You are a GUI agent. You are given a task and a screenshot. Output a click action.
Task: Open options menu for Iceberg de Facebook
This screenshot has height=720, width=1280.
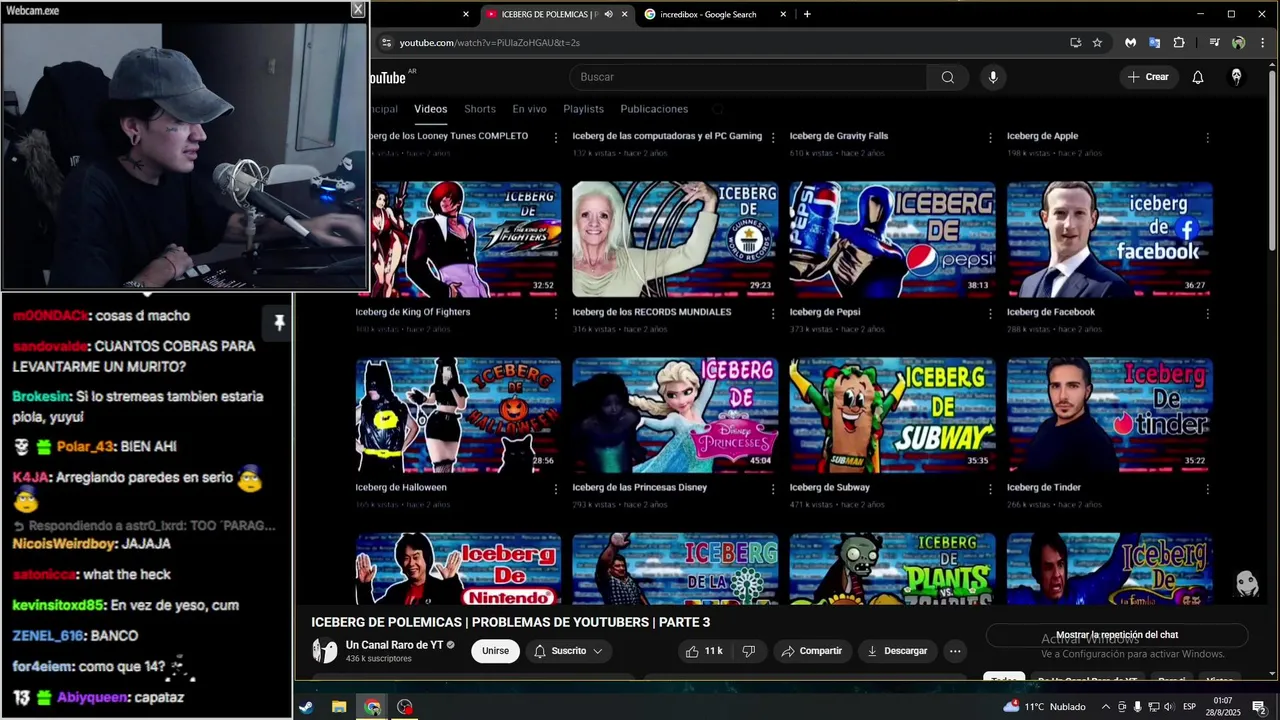click(1207, 313)
